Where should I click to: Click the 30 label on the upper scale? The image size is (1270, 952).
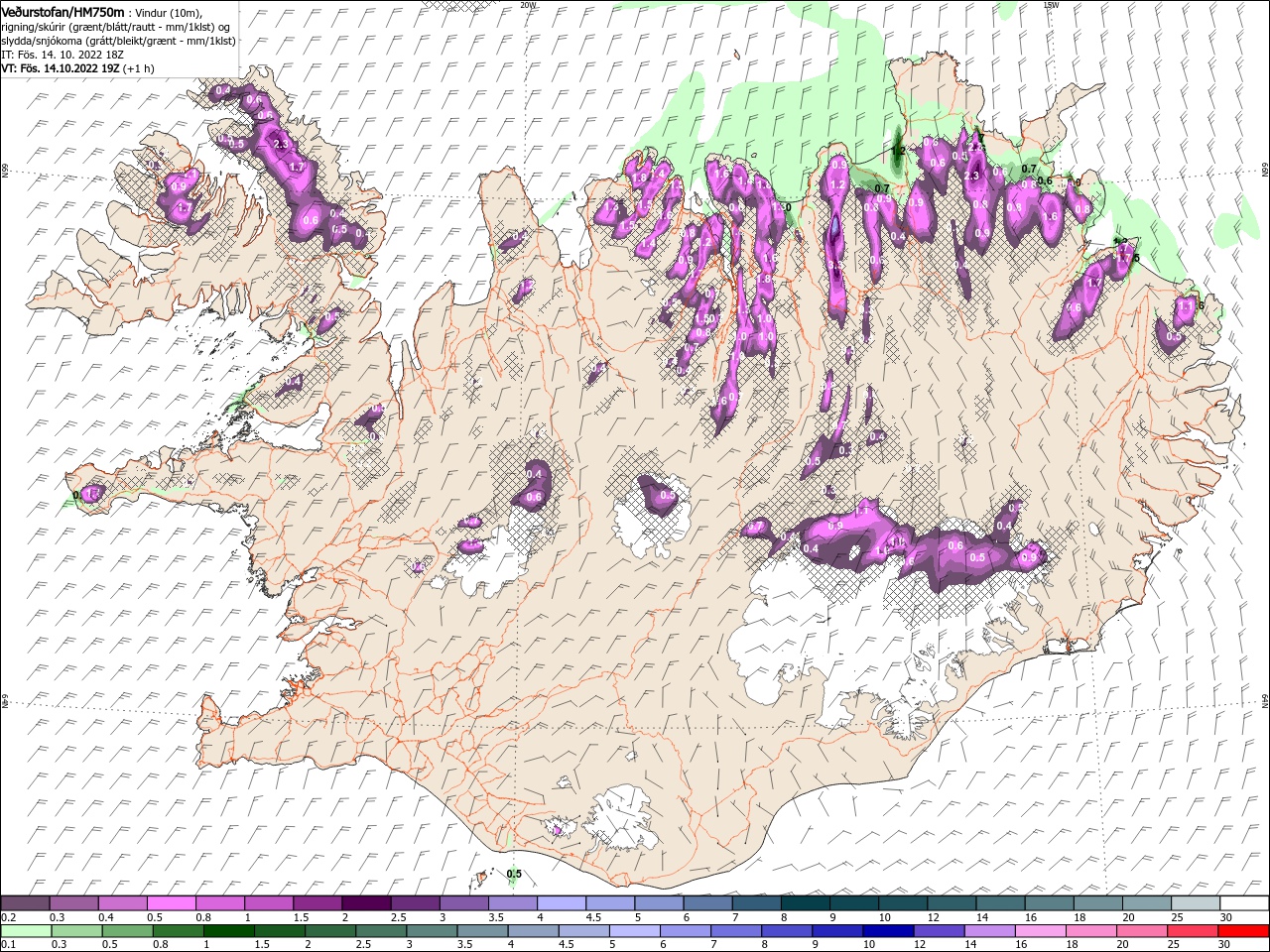[1225, 917]
